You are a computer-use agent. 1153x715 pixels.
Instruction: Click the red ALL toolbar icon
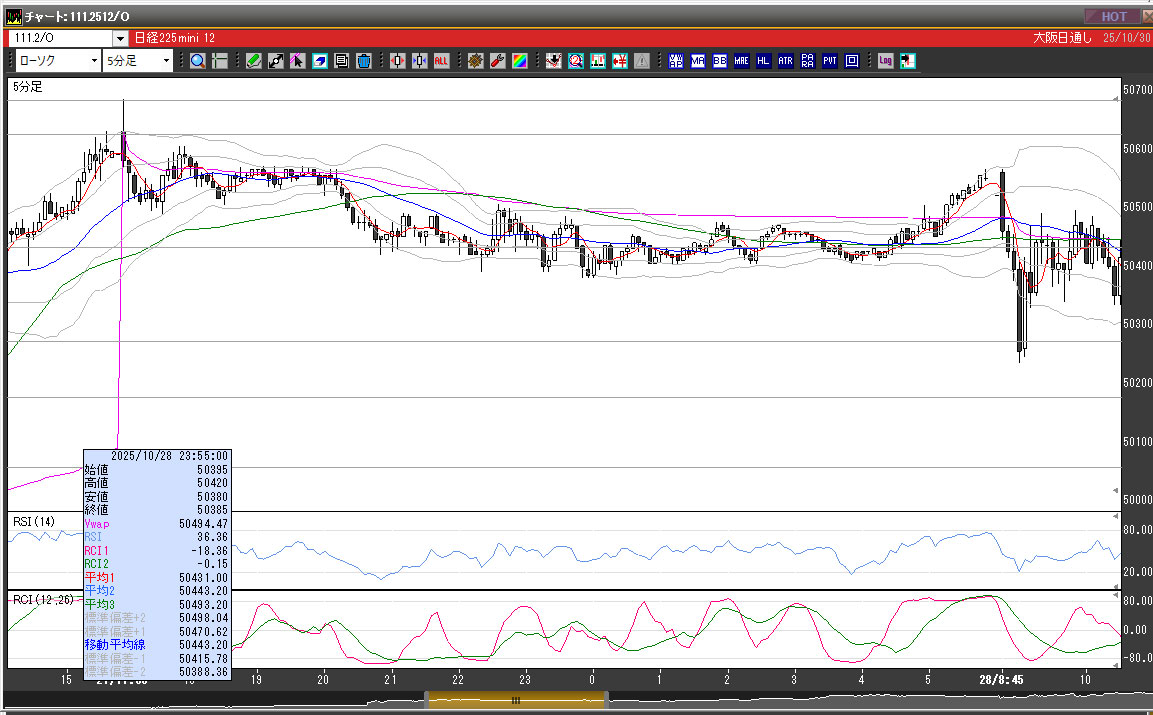pos(441,61)
